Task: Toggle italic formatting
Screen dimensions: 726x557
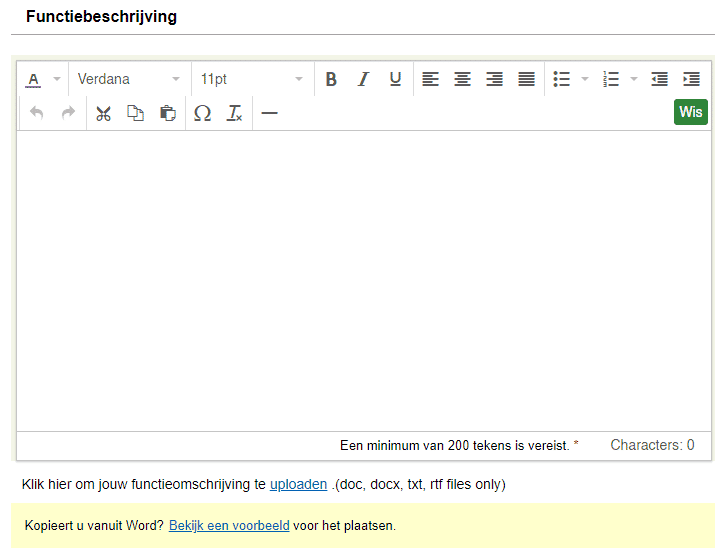Action: pos(363,79)
